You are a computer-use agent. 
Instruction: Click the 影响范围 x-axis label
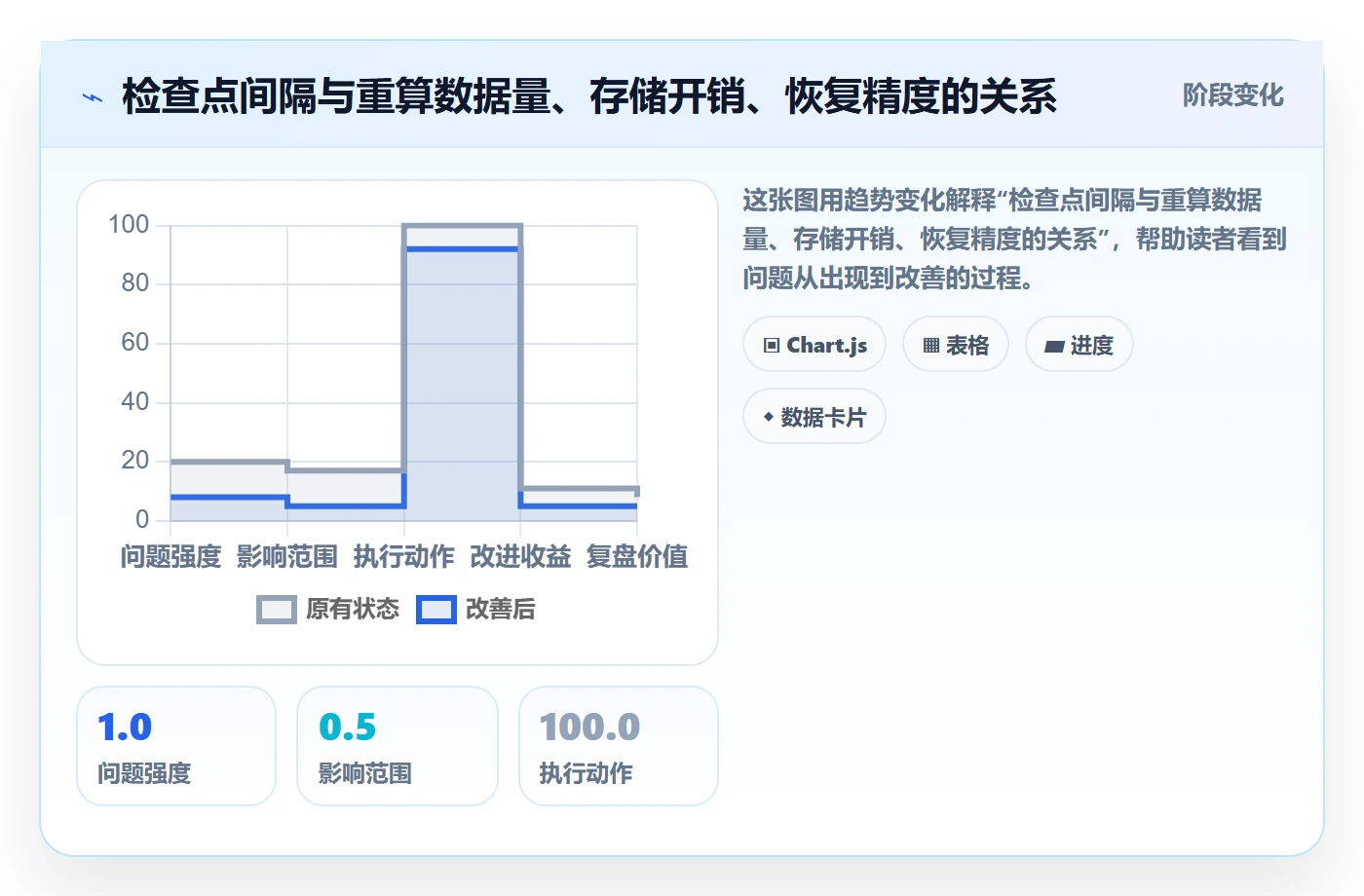point(287,557)
